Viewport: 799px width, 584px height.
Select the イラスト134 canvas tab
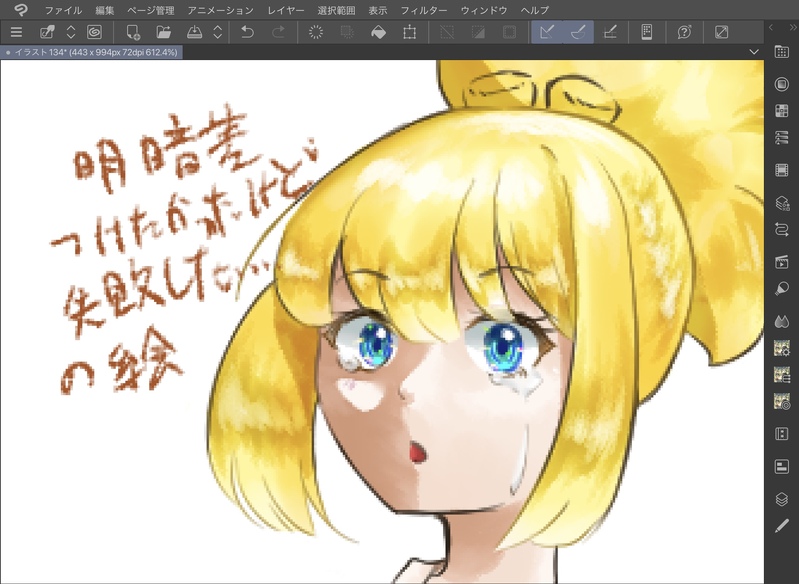click(92, 52)
